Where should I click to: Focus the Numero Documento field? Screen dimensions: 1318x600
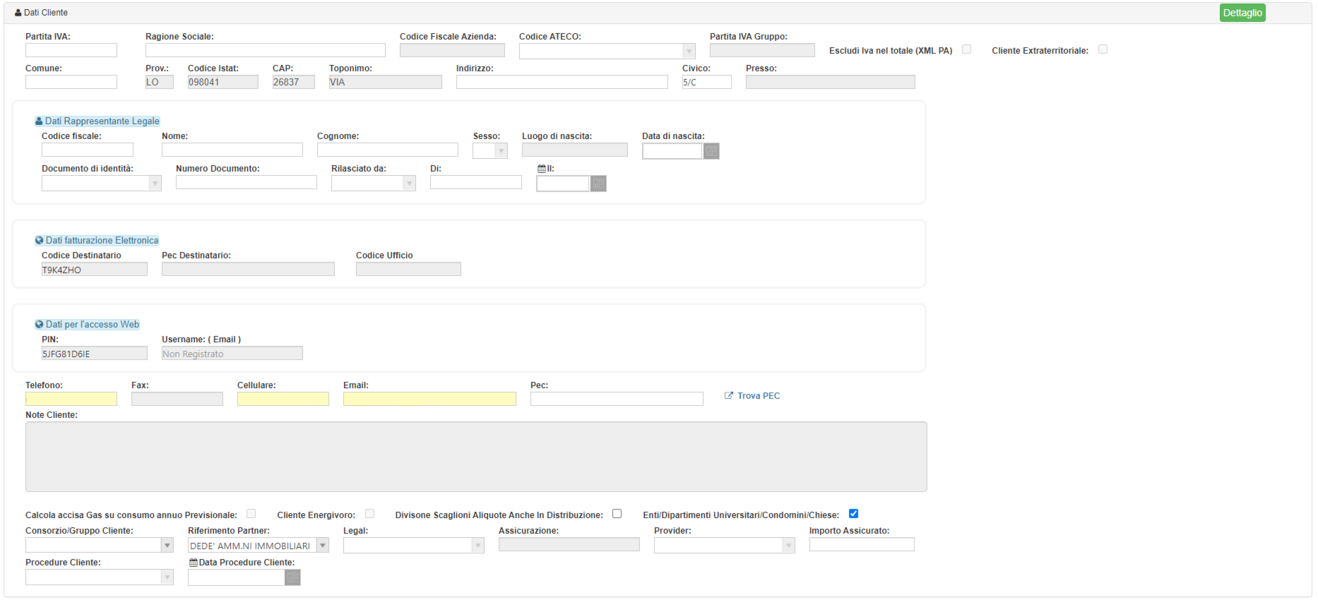pos(246,182)
